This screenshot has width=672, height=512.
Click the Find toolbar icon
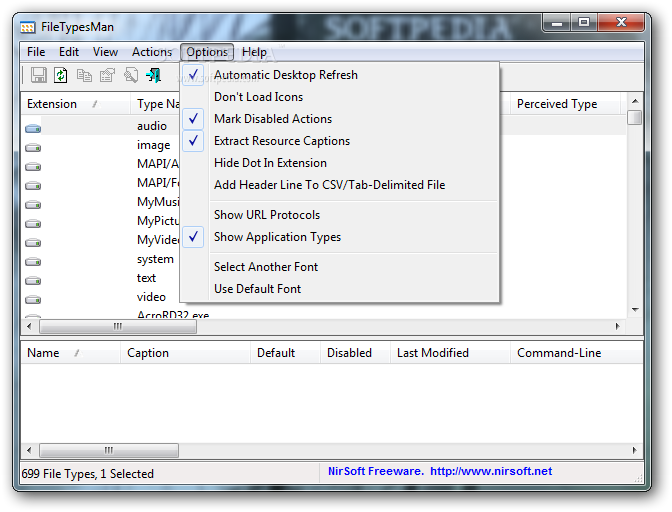coord(131,75)
